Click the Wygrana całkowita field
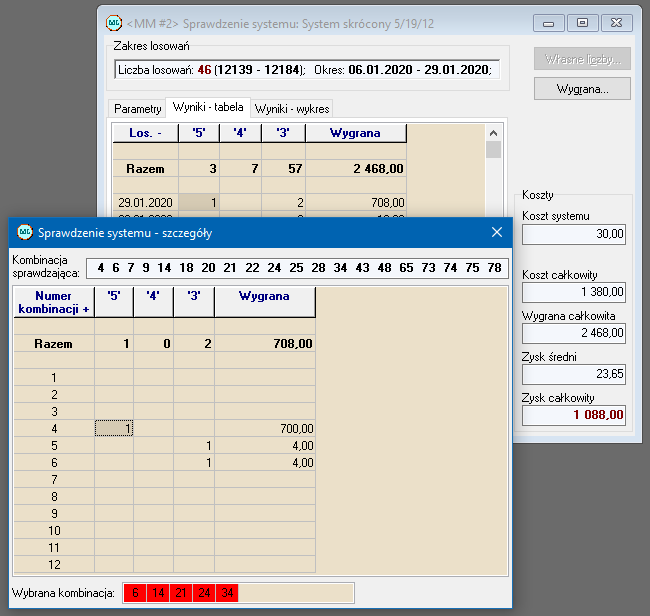 (x=575, y=333)
